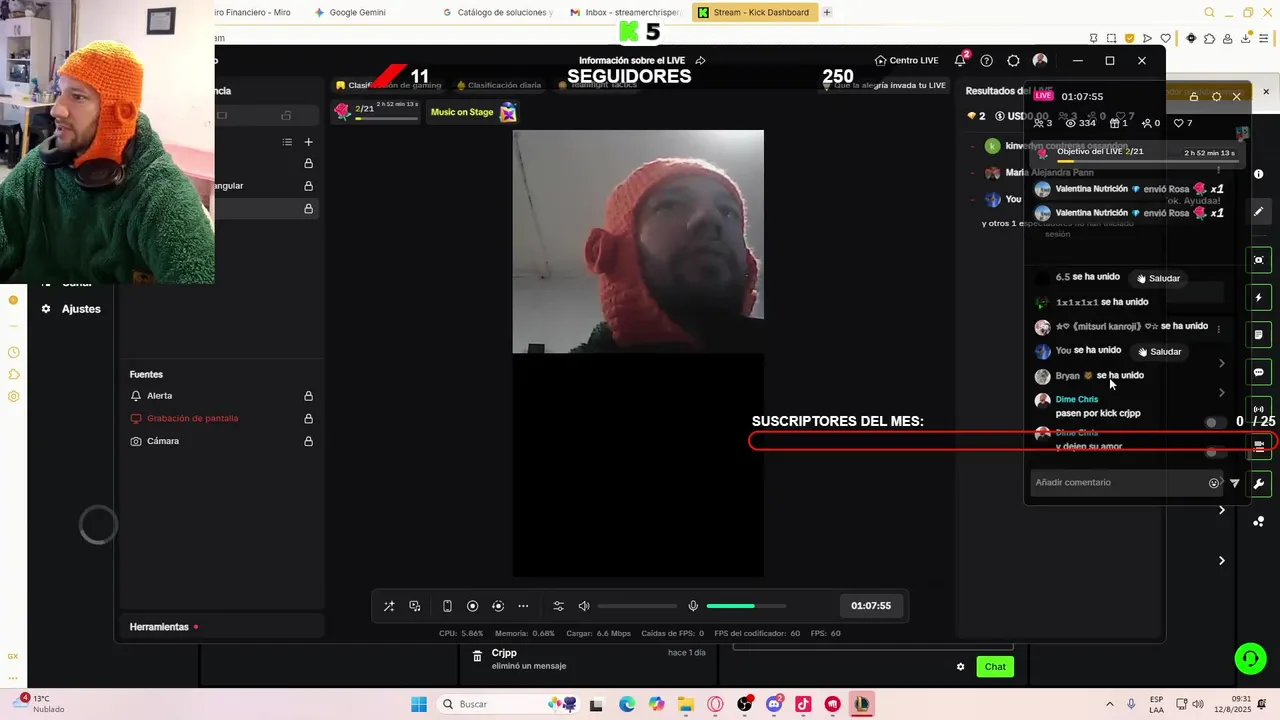
Task: Switch to mobile portrait orientation icon
Action: (x=447, y=606)
